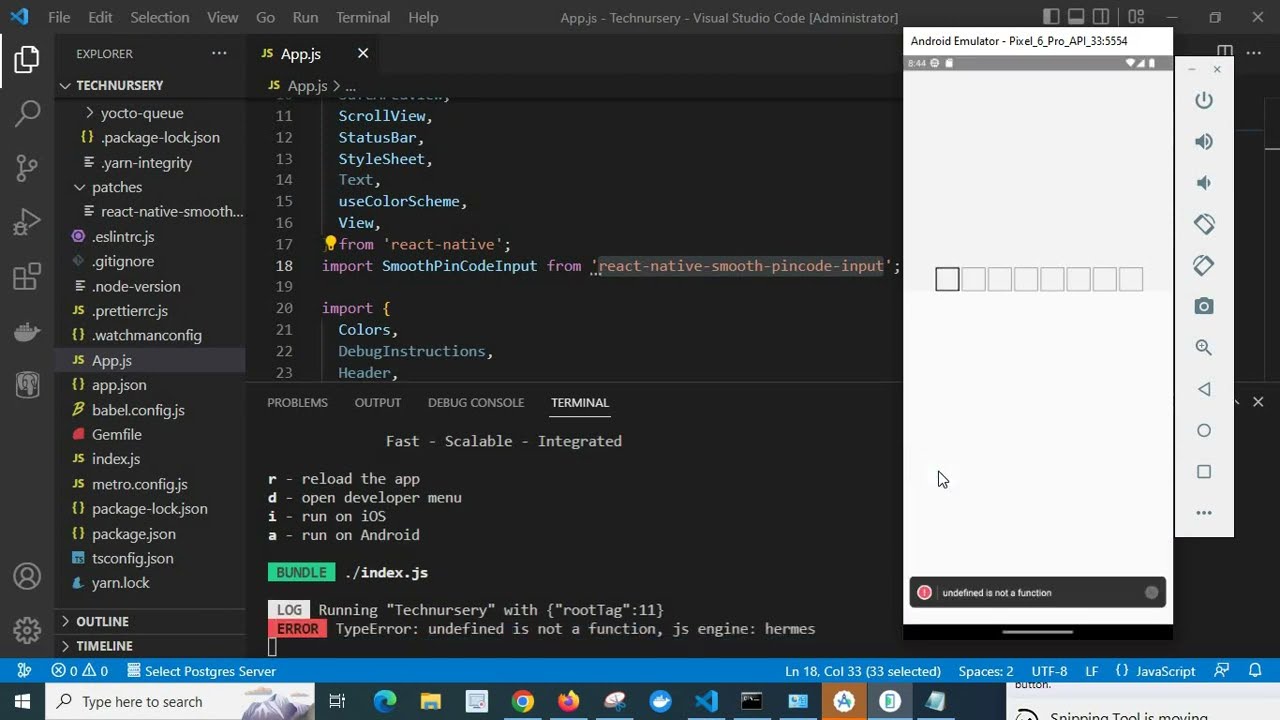Open package.json in the explorer
Image resolution: width=1280 pixels, height=720 pixels.
[150, 533]
